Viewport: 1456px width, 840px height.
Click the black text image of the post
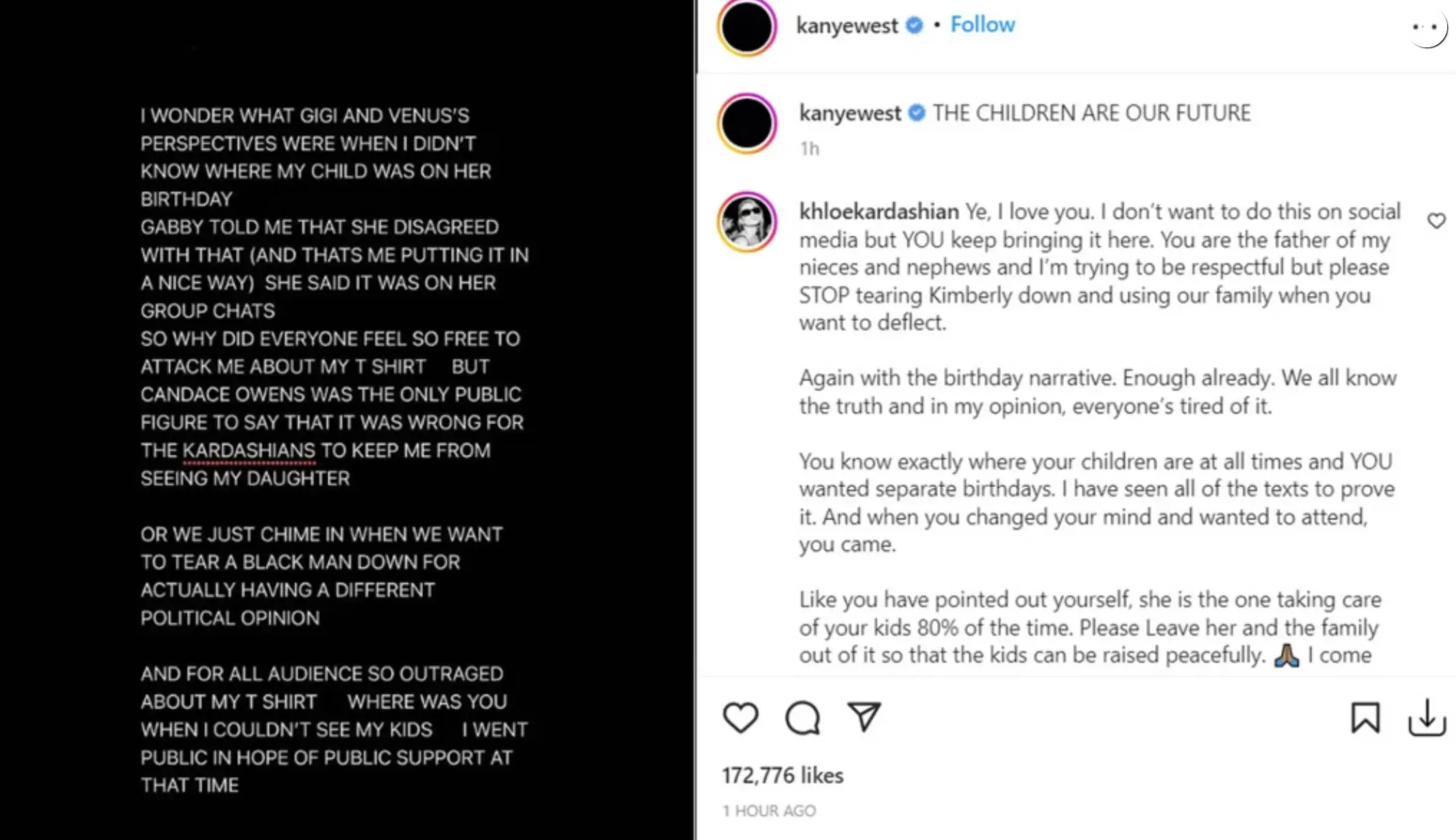click(347, 420)
